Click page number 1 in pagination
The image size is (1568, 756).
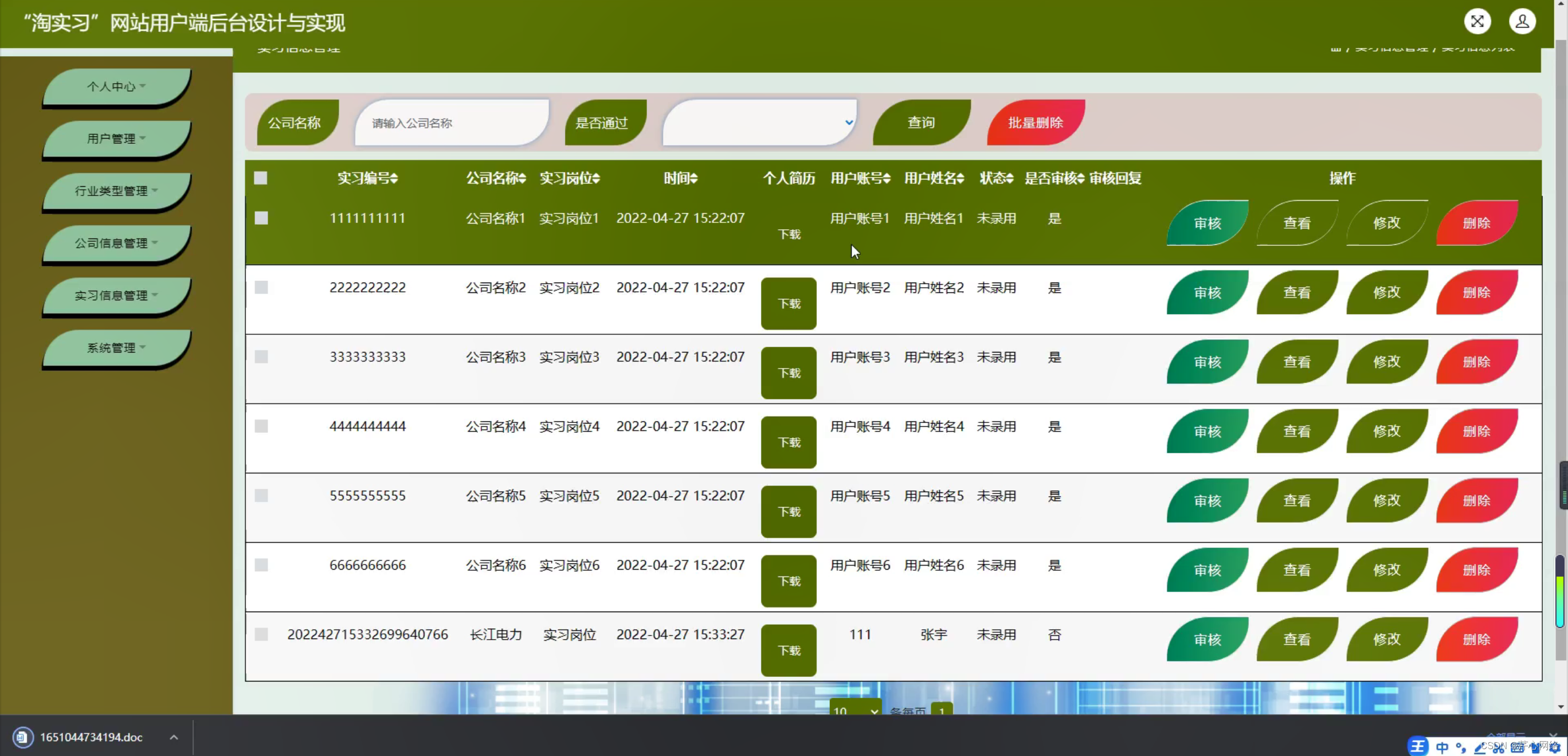942,710
